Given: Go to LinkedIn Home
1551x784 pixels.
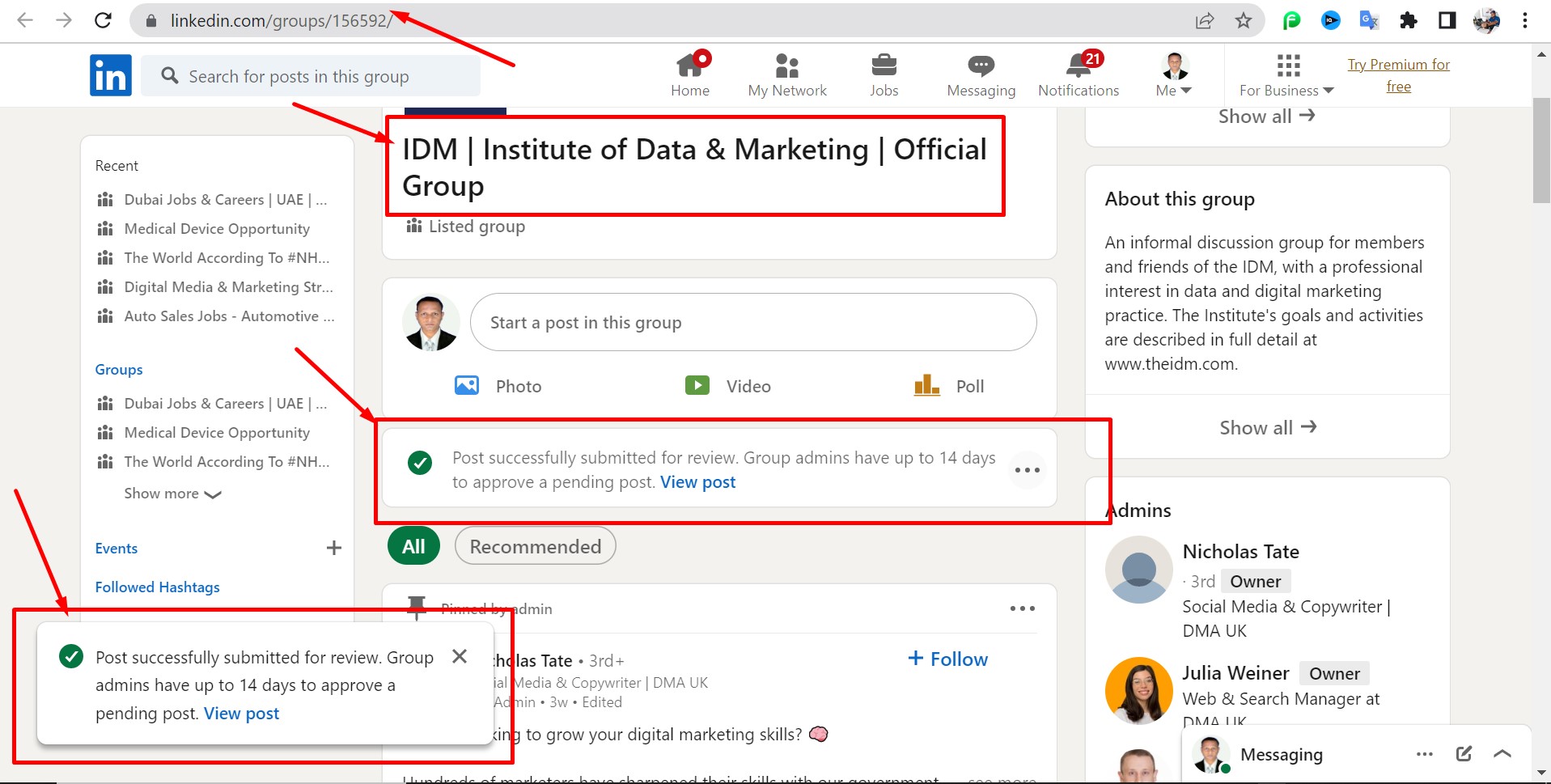Looking at the screenshot, I should coord(690,75).
